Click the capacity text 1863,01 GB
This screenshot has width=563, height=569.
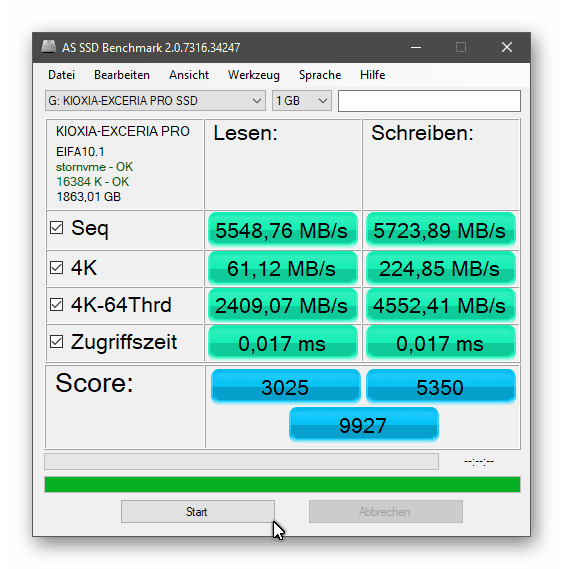point(89,197)
